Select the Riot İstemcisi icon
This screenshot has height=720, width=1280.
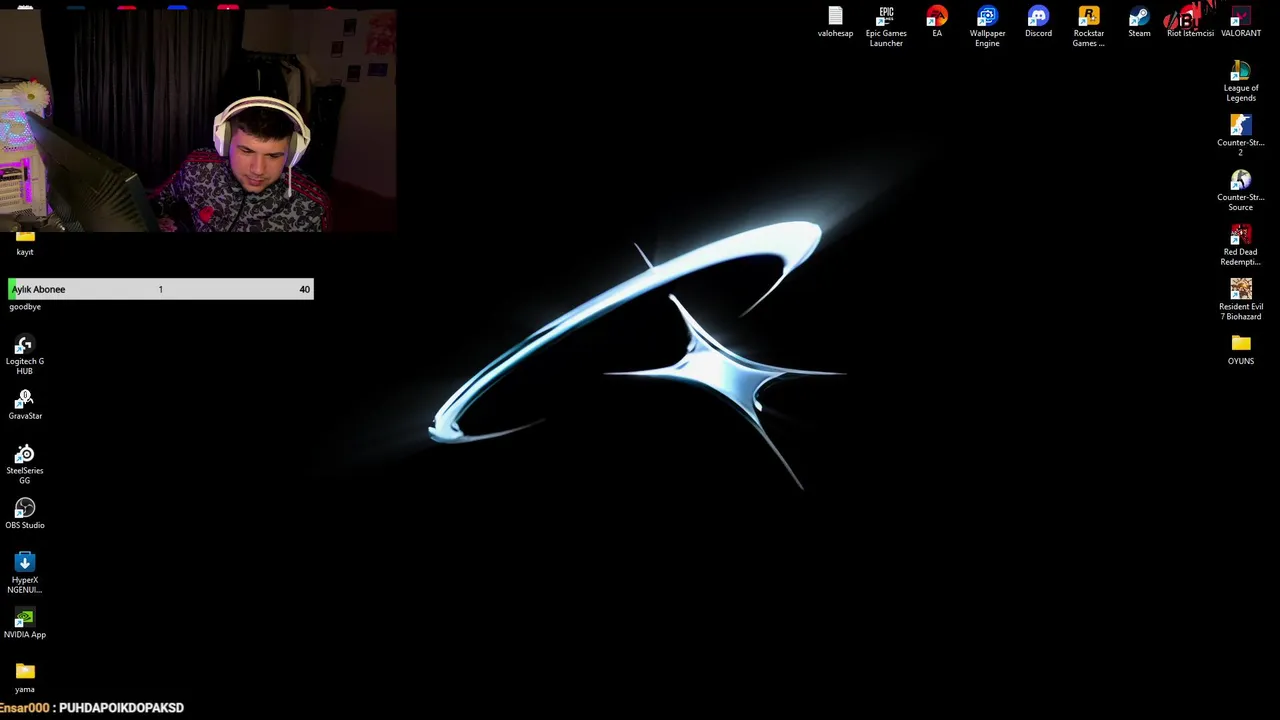coord(1190,22)
